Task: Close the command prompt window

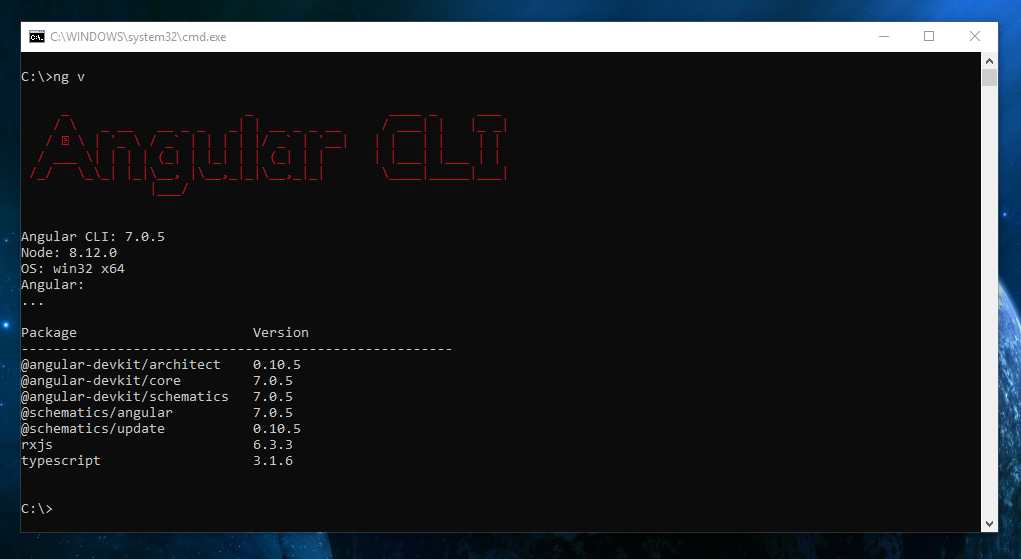Action: [x=975, y=36]
